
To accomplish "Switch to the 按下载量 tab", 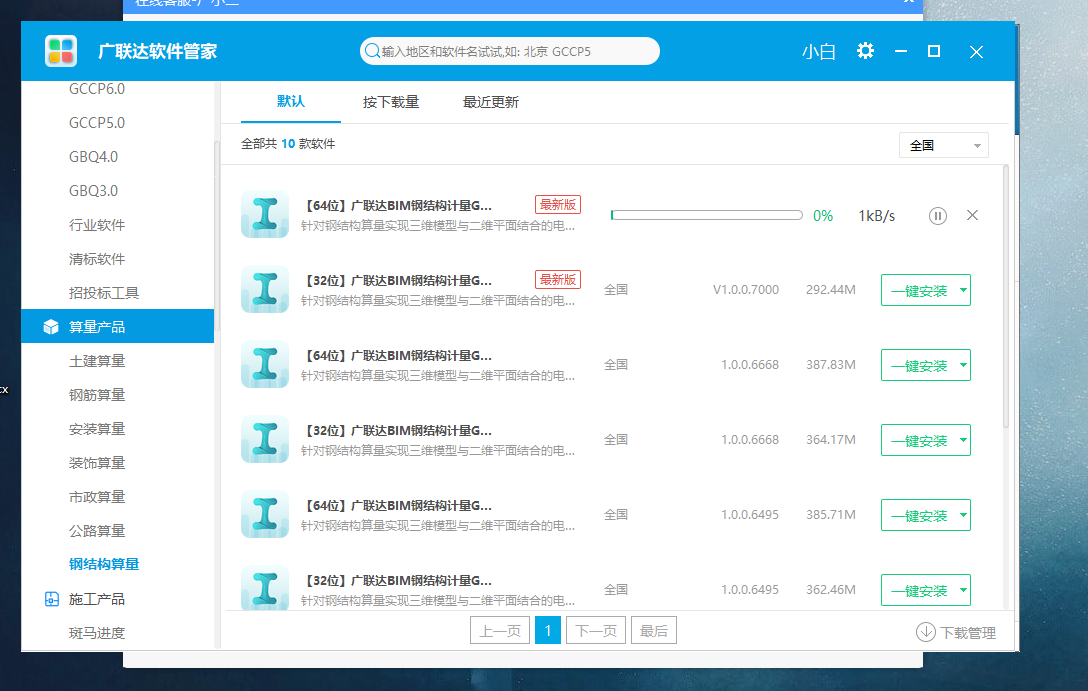I will (x=391, y=102).
